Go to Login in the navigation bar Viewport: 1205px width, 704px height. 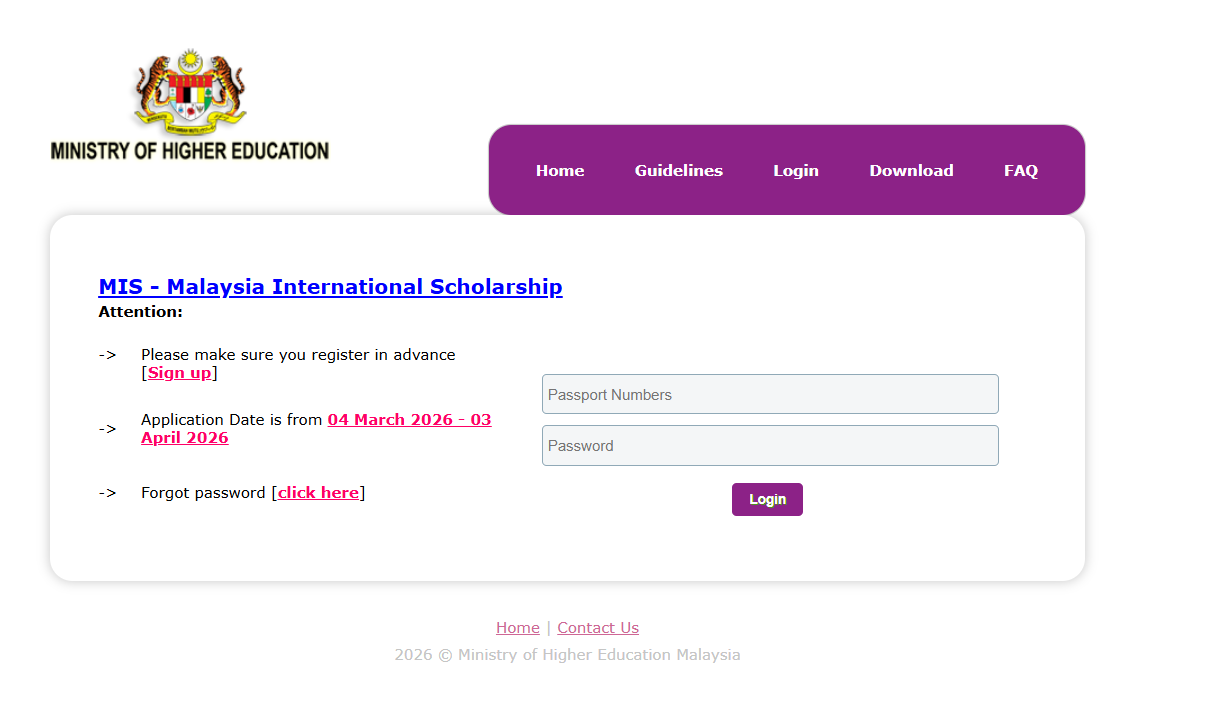pyautogui.click(x=795, y=171)
